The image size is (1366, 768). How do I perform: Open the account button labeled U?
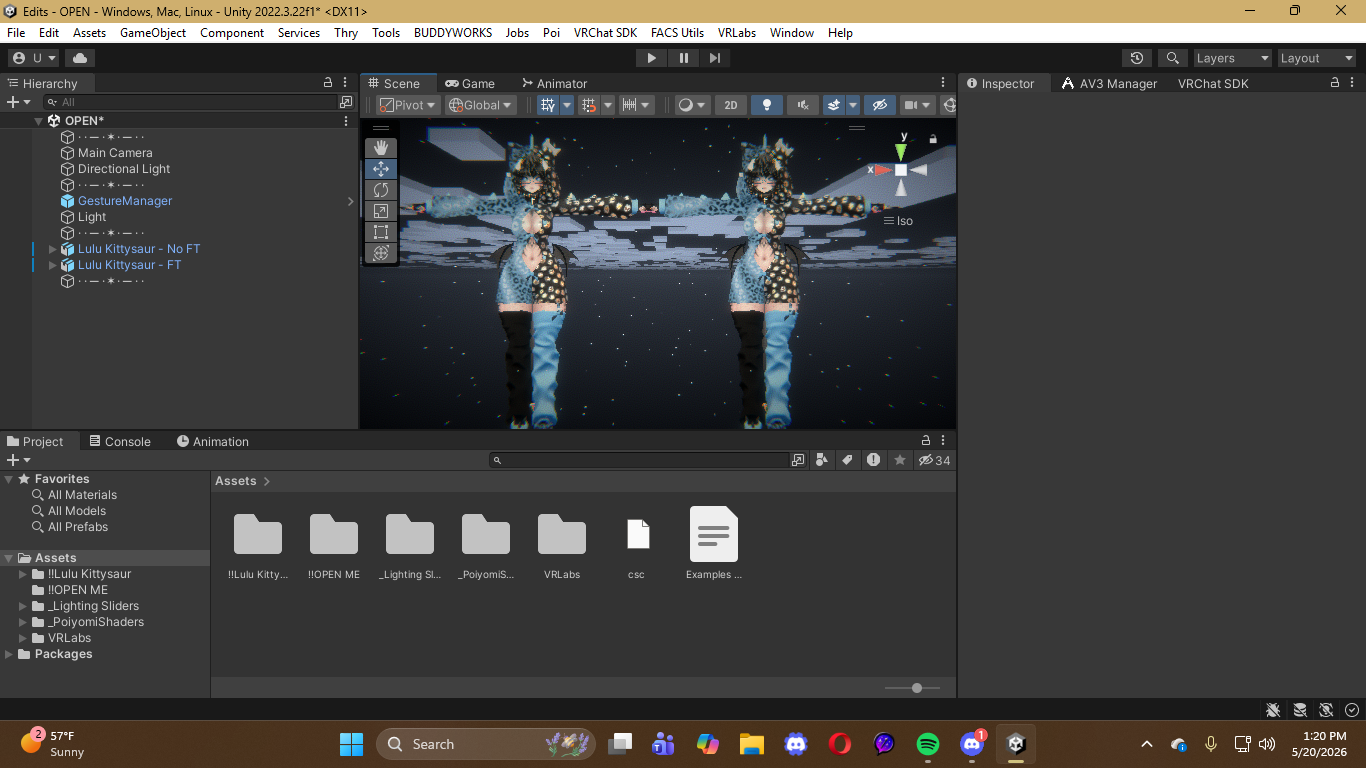point(34,58)
